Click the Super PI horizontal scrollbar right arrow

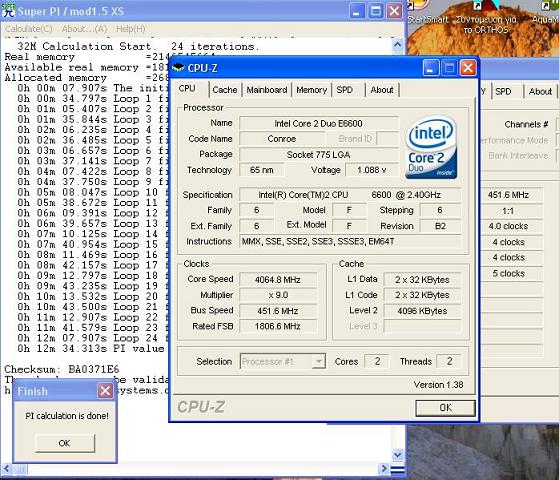(384, 468)
